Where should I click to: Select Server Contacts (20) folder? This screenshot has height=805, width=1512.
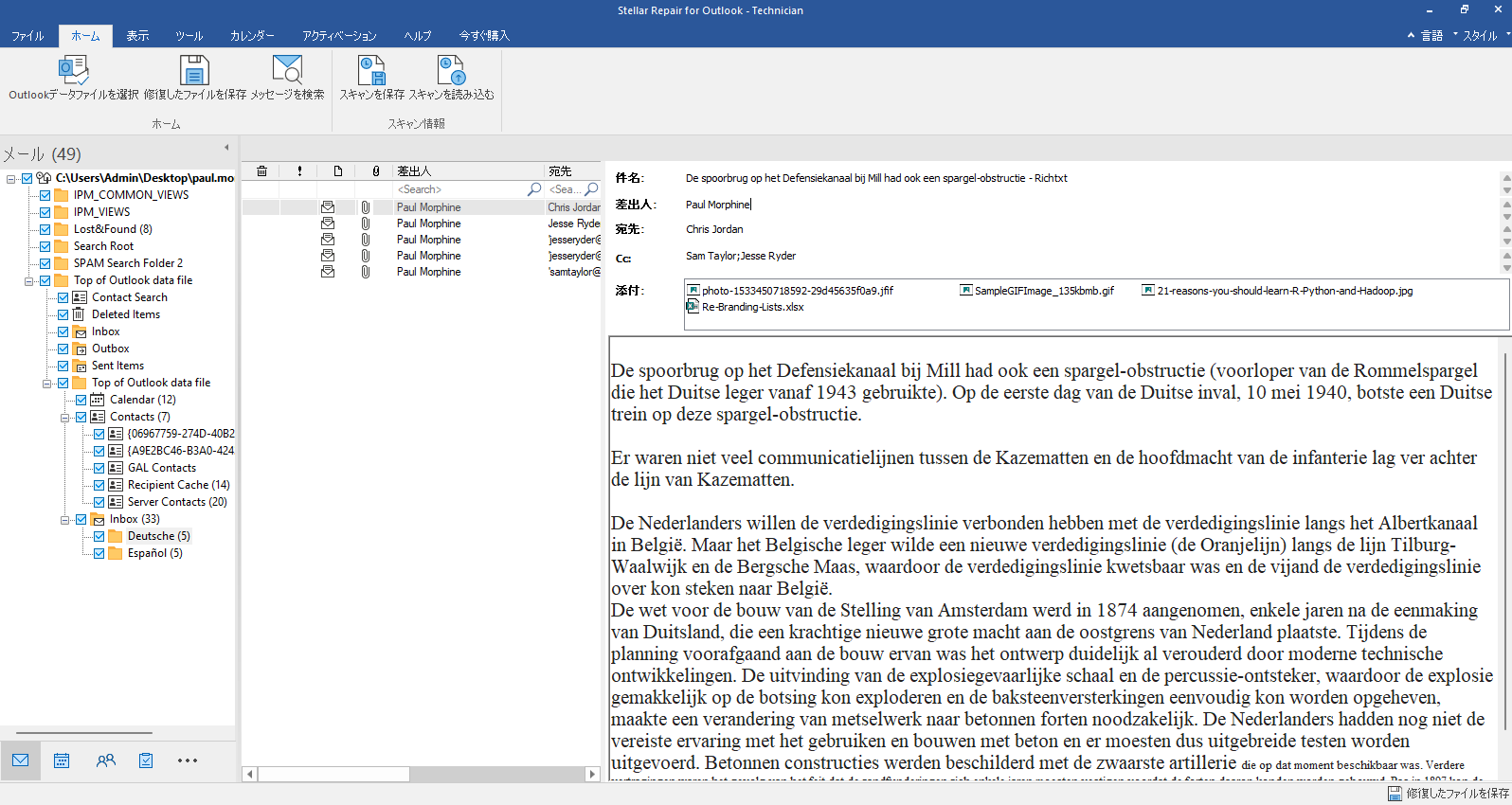pos(177,502)
